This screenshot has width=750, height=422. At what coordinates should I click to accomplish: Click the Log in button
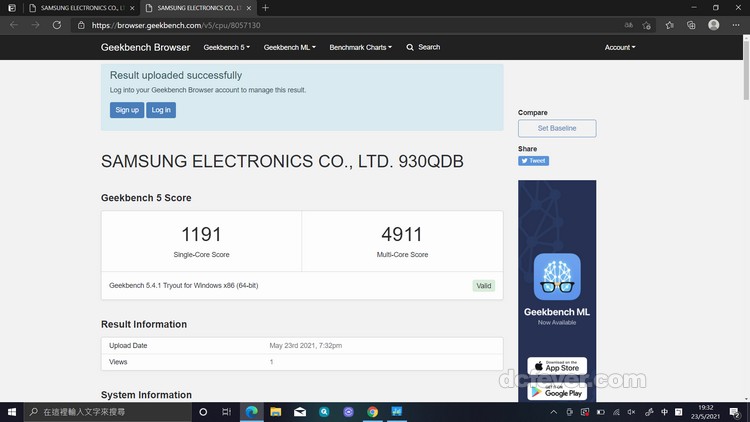pos(161,110)
